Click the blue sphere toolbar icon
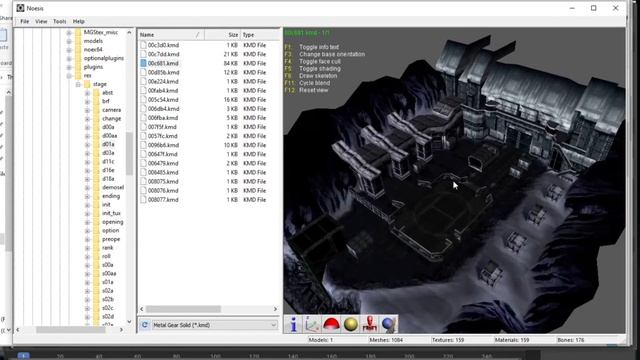The width and height of the screenshot is (640, 360). pos(389,324)
